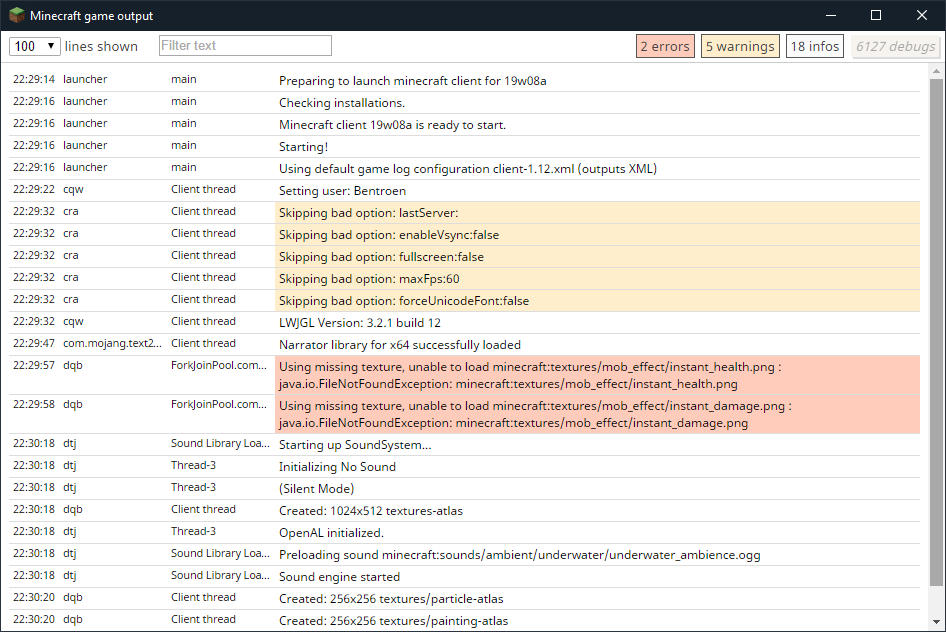The width and height of the screenshot is (946, 632).
Task: Click the vertical scrollbar thumb
Action: click(936, 330)
